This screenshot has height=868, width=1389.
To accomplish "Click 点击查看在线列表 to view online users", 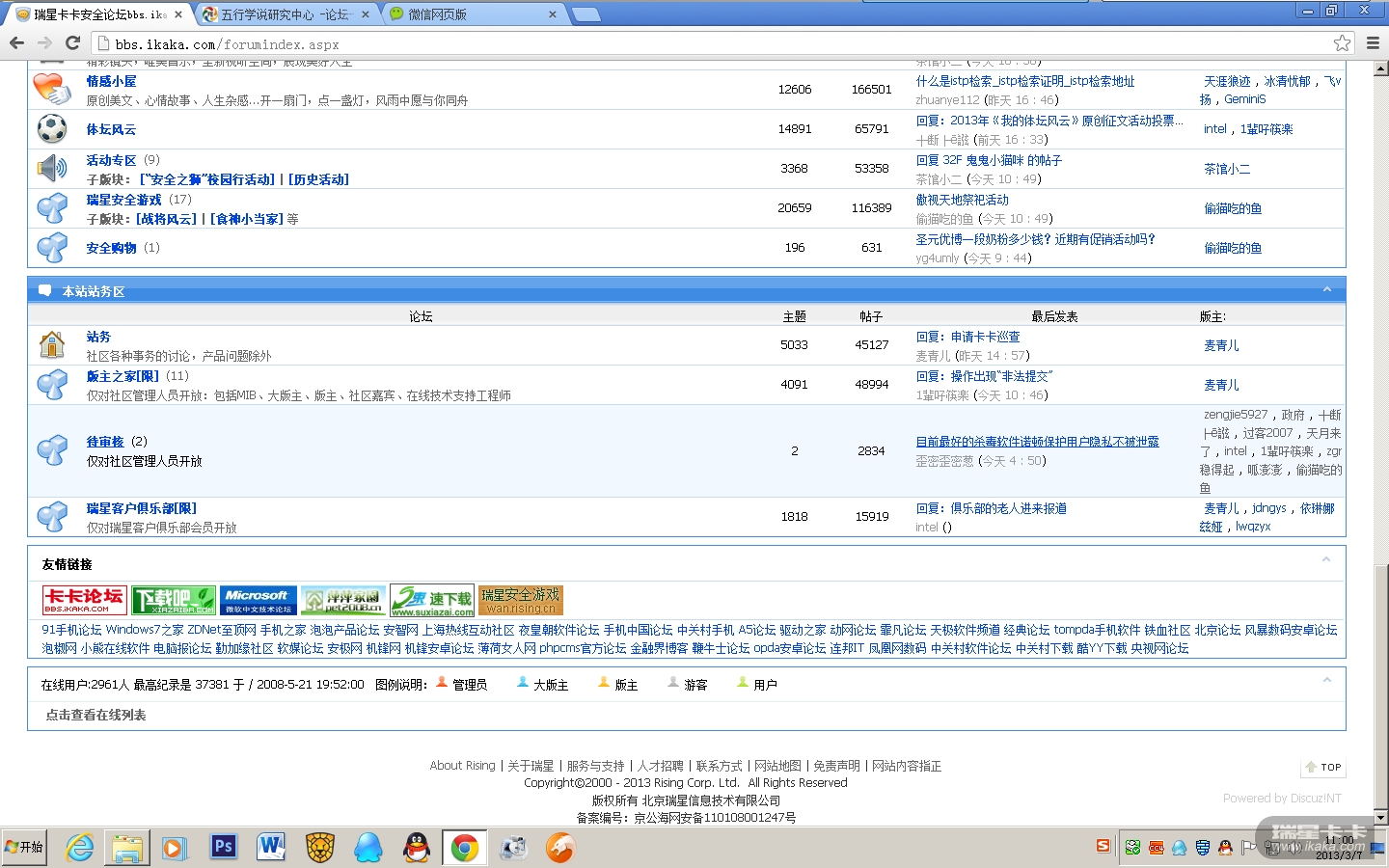I will (x=95, y=715).
